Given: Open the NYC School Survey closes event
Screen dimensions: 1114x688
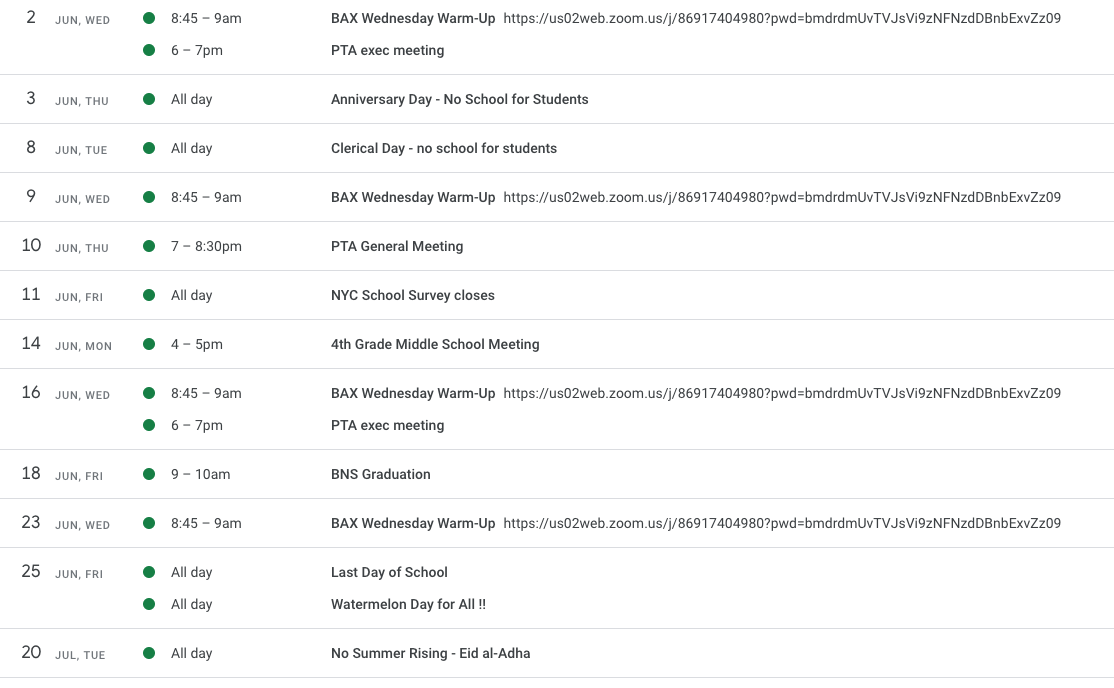Looking at the screenshot, I should [x=413, y=295].
